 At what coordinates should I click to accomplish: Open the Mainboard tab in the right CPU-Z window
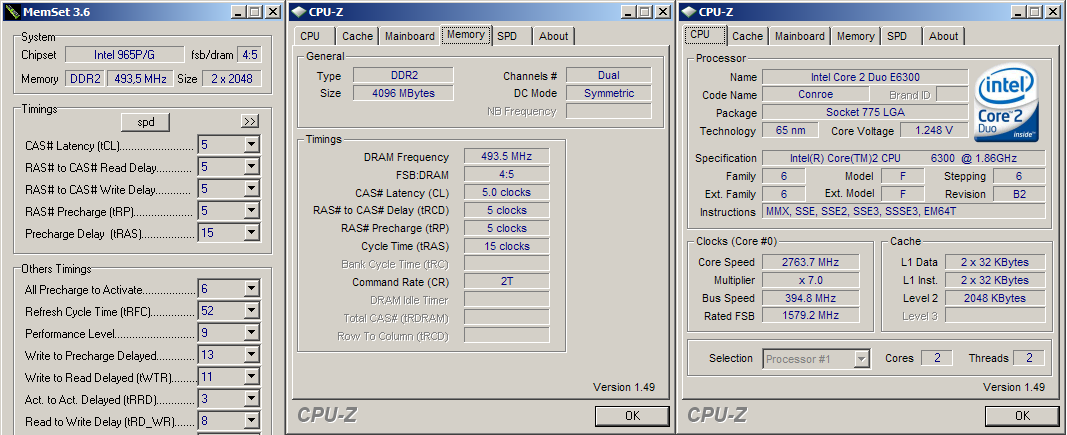click(x=800, y=36)
